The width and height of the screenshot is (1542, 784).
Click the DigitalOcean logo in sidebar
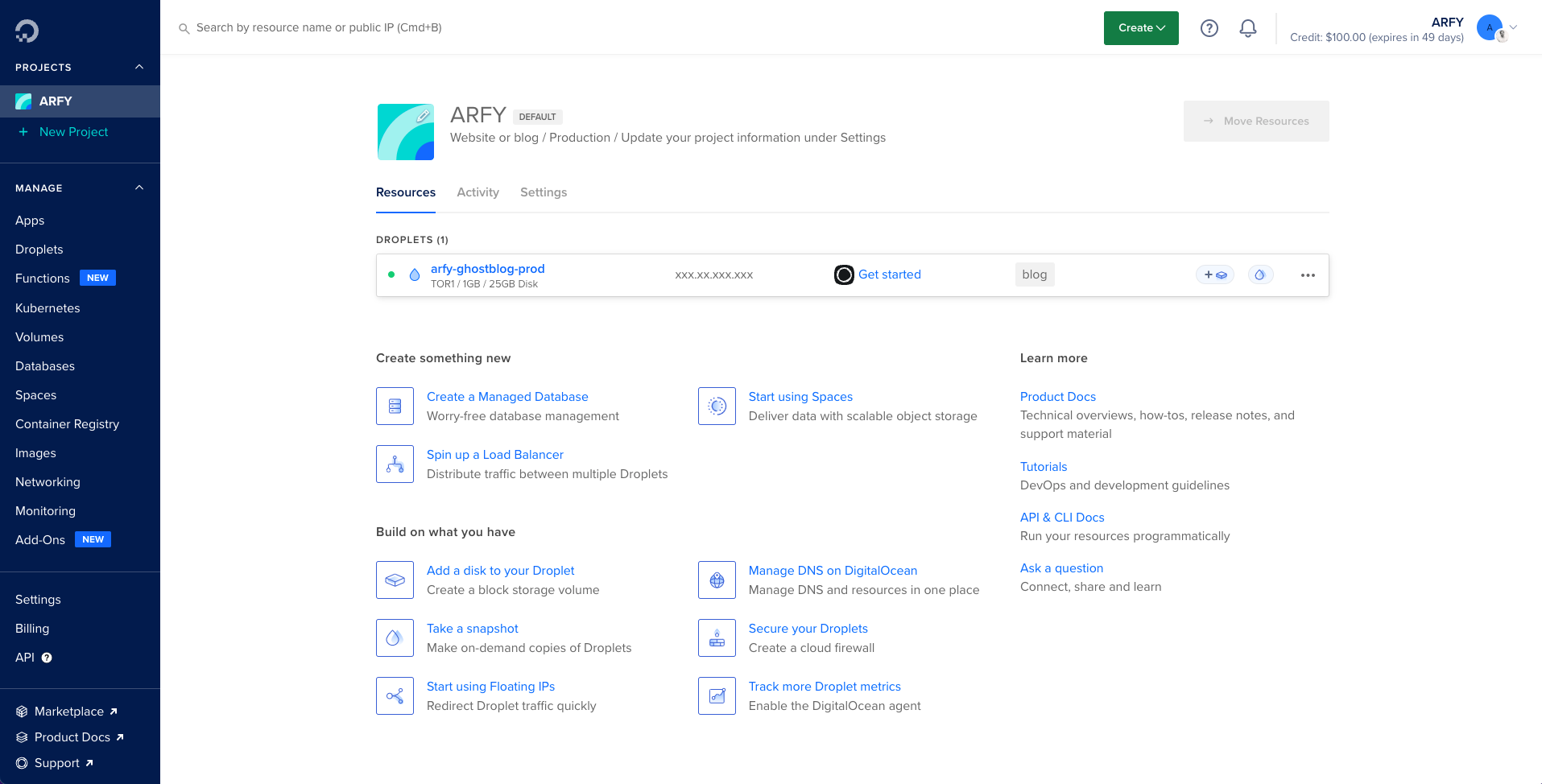click(27, 31)
